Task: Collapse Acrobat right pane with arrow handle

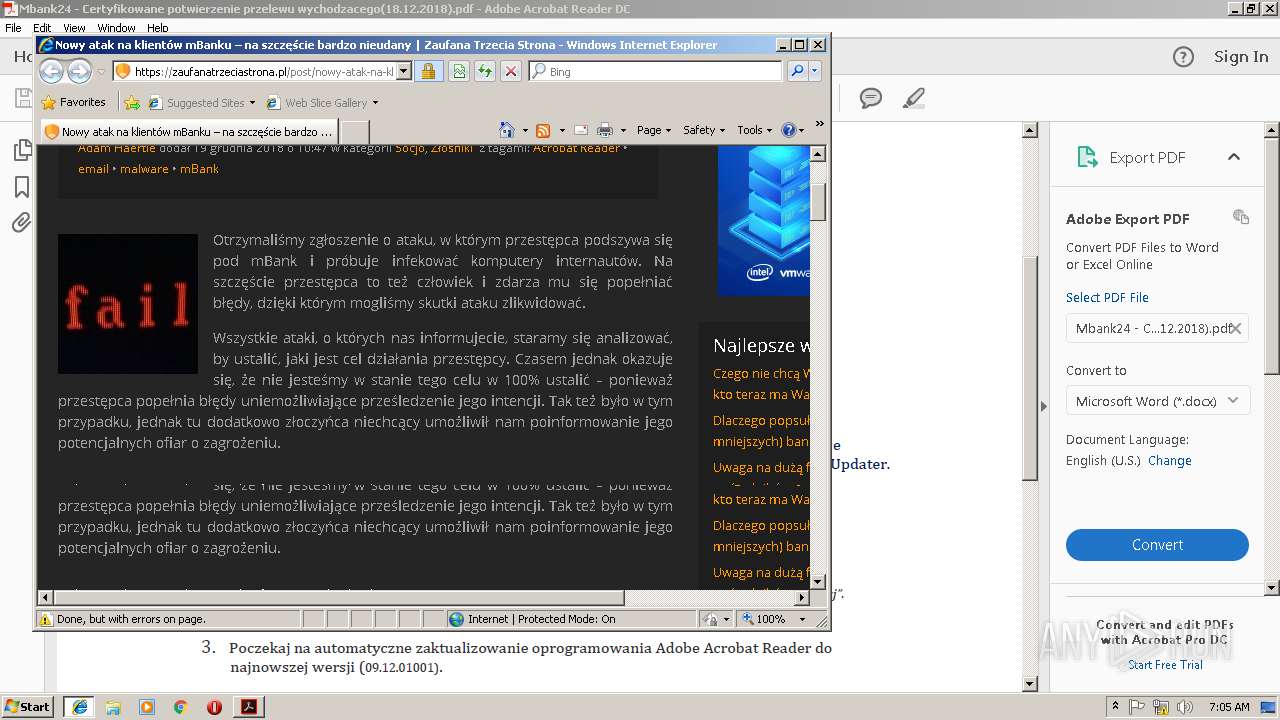Action: pyautogui.click(x=1043, y=406)
